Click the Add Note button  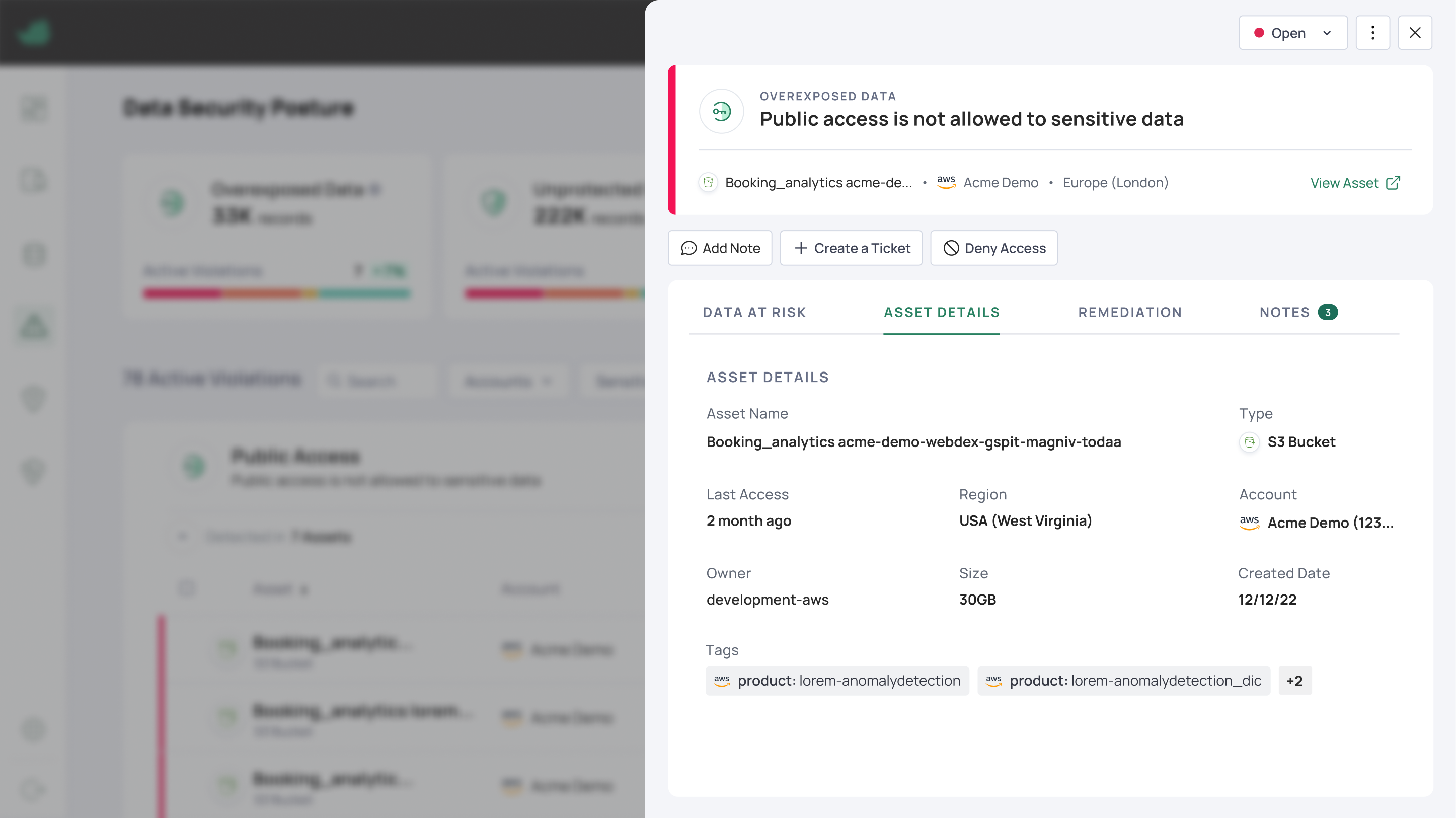720,248
